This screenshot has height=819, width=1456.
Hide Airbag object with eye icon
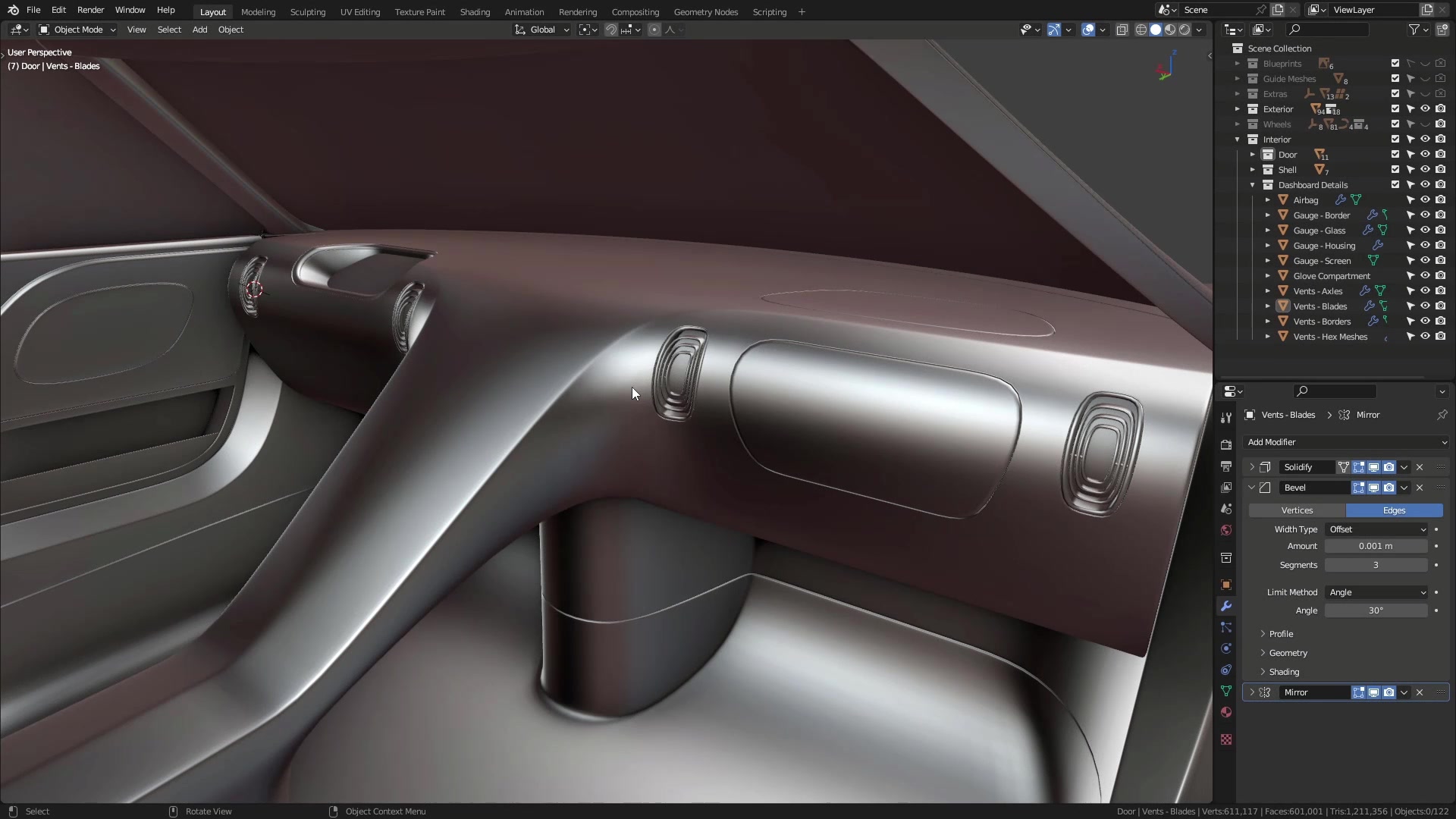1426,200
